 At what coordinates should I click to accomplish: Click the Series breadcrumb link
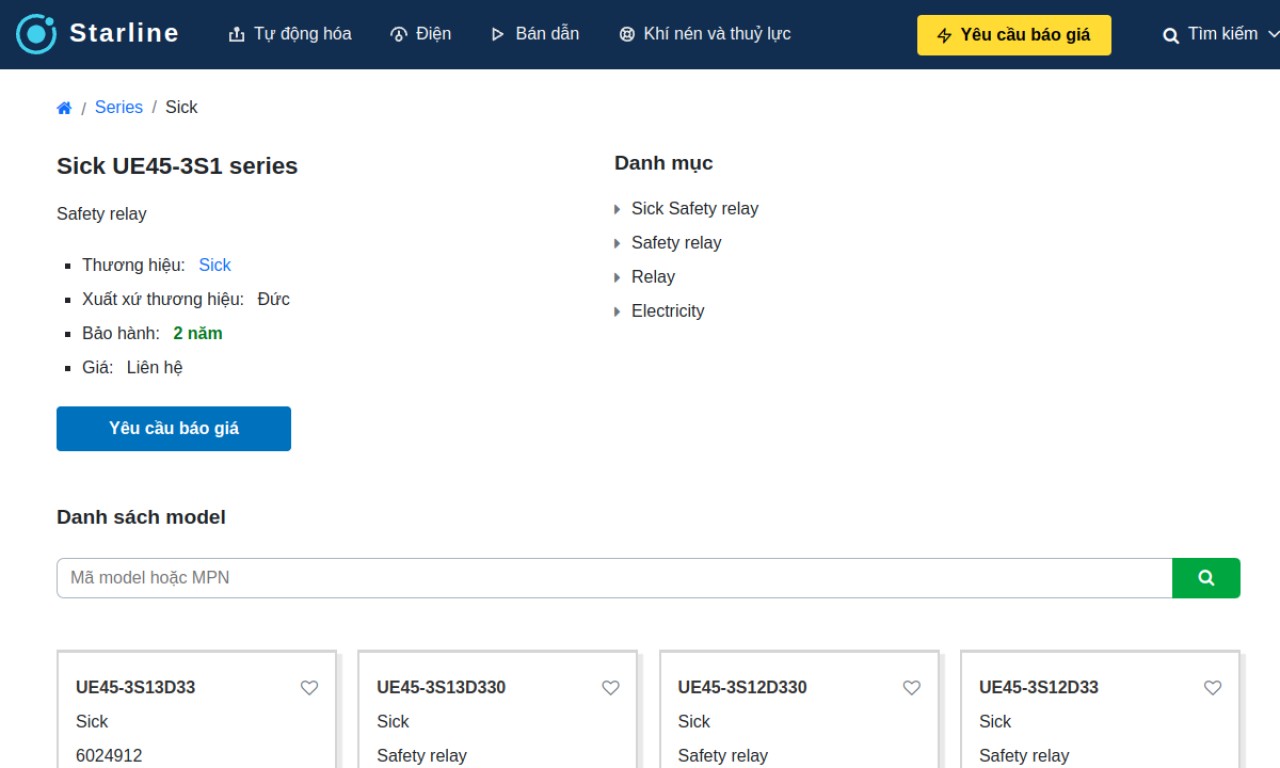tap(119, 107)
